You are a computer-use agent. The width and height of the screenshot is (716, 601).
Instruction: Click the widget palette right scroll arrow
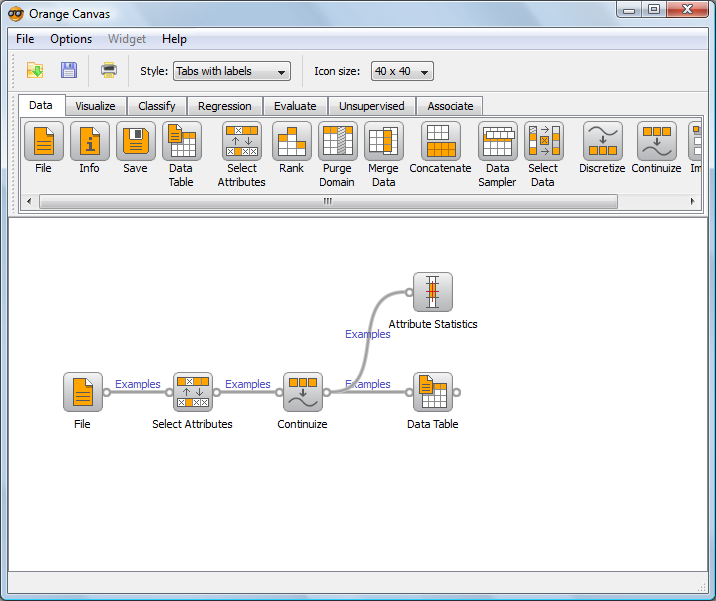coord(693,201)
